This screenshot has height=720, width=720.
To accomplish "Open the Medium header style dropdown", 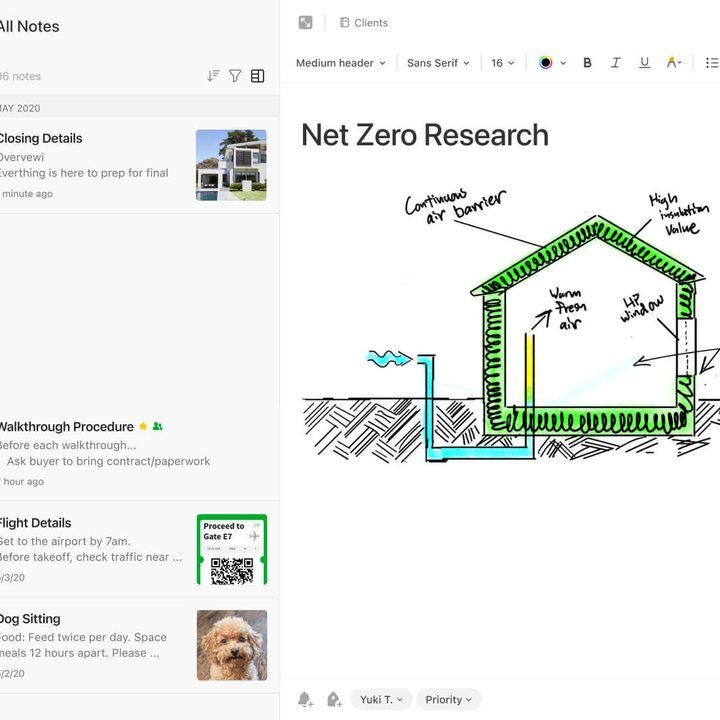I will (341, 63).
